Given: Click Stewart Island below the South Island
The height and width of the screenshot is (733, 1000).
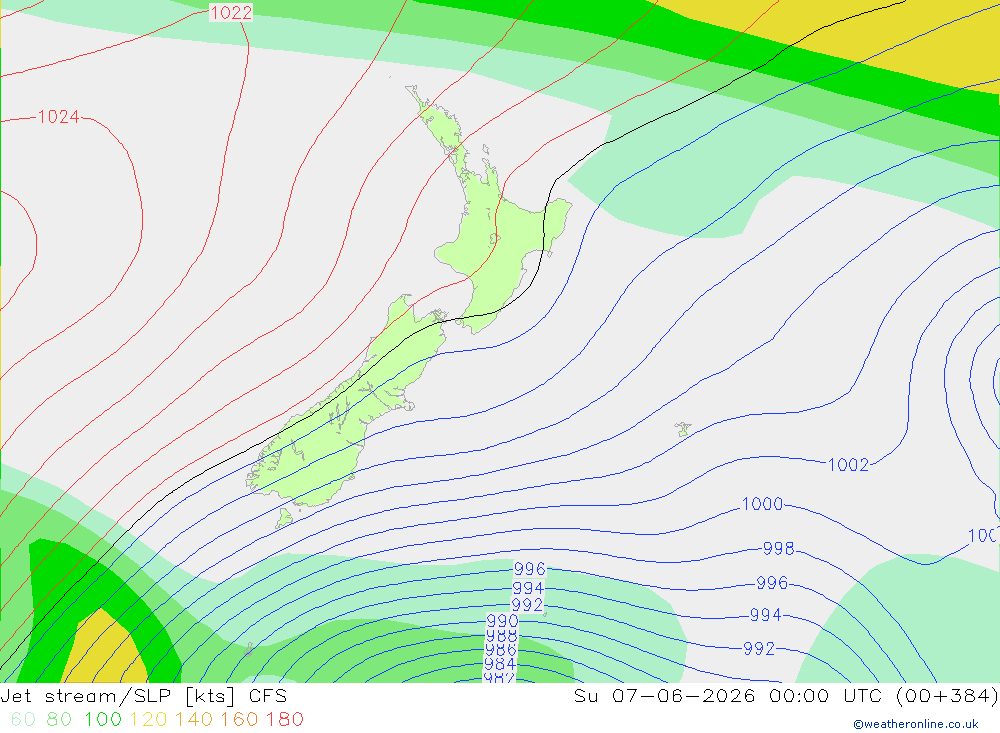Looking at the screenshot, I should pyautogui.click(x=284, y=518).
